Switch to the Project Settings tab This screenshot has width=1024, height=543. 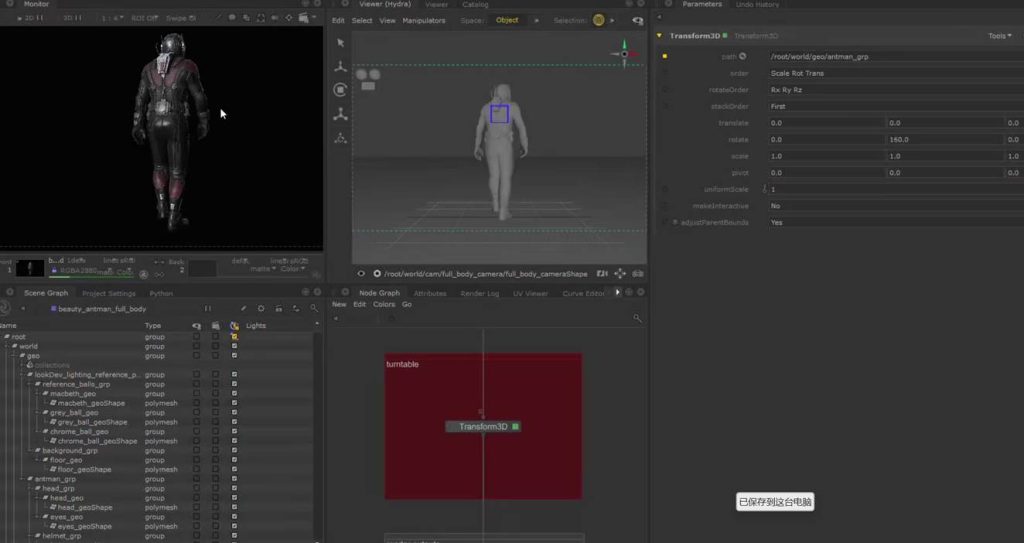pyautogui.click(x=108, y=294)
